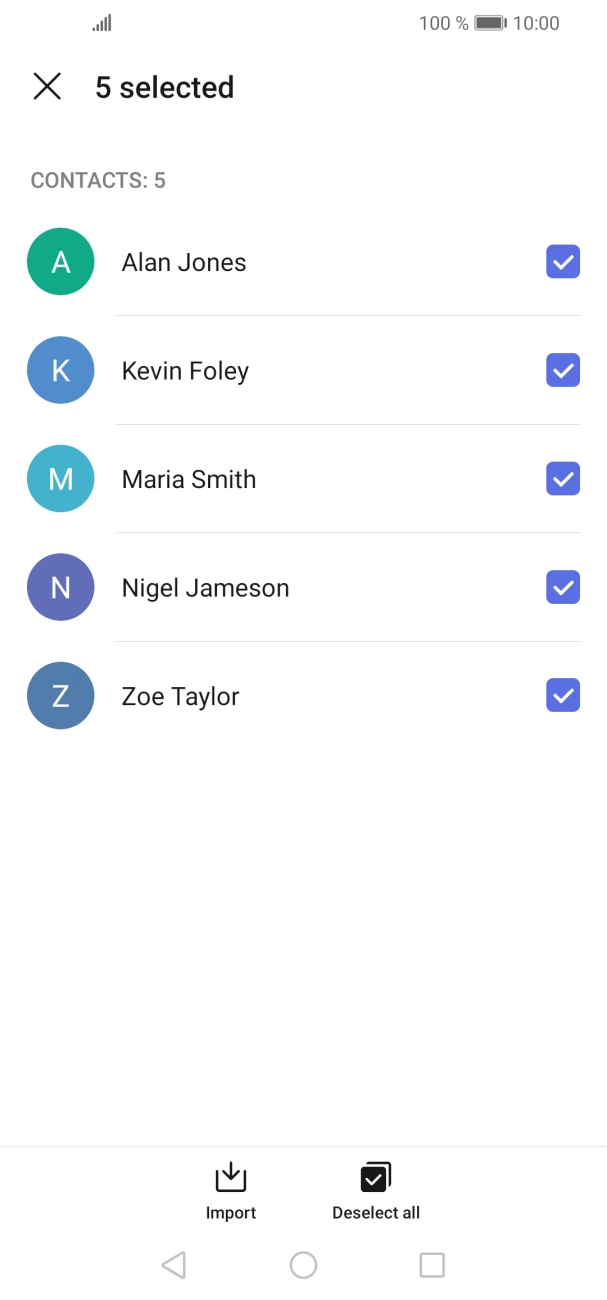The height and width of the screenshot is (1300, 607).
Task: Tap the X icon to cancel selection
Action: [47, 87]
